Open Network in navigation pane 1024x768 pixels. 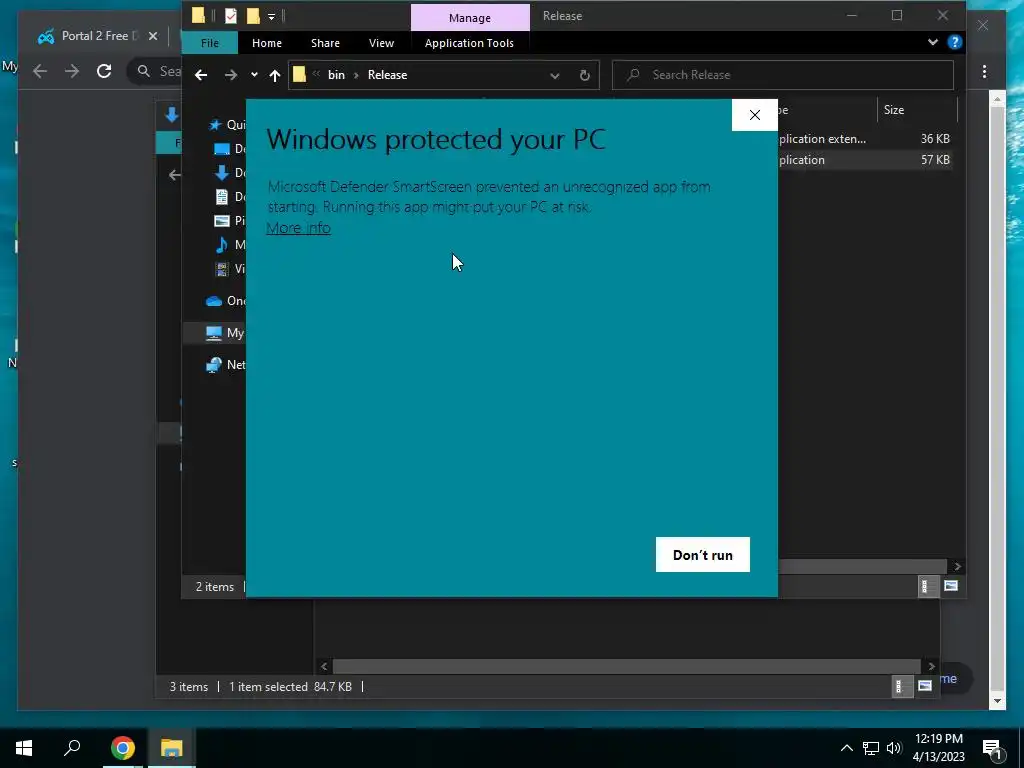tap(225, 365)
